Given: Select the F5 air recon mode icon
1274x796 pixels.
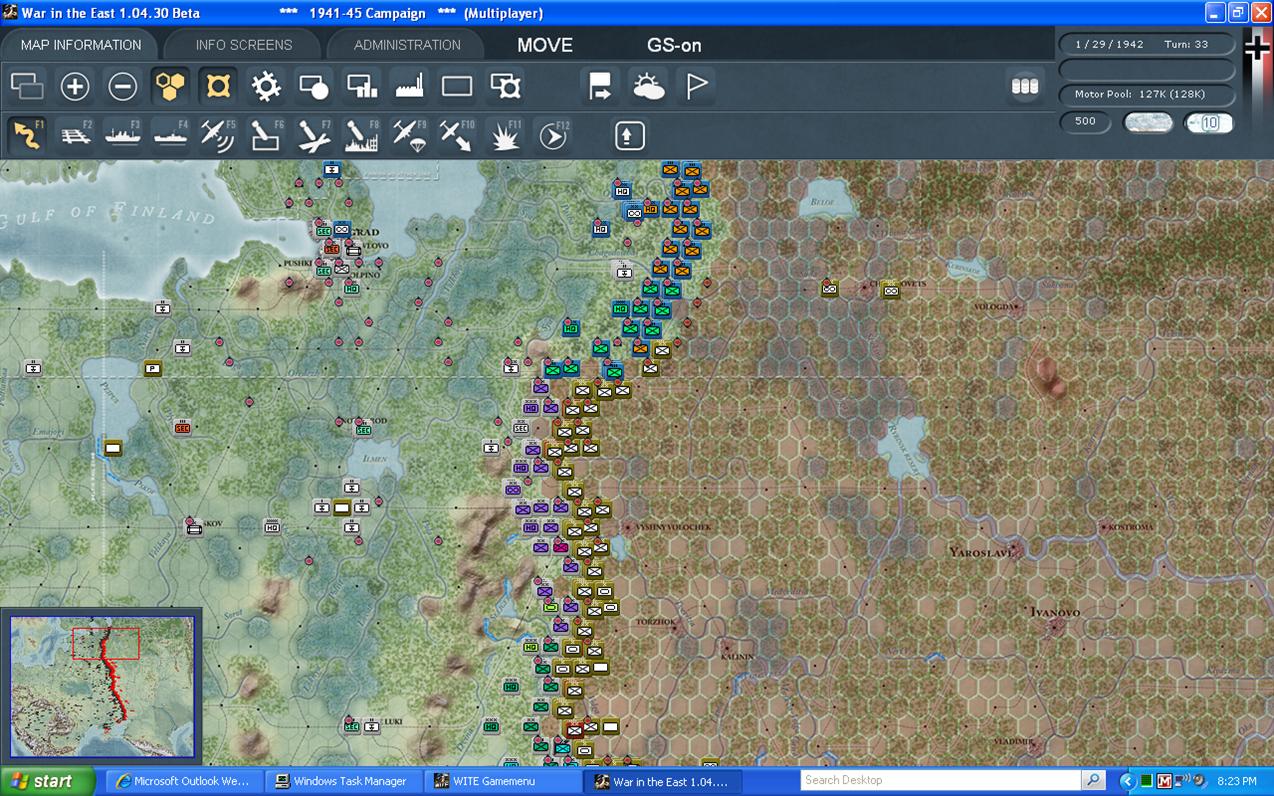Looking at the screenshot, I should [218, 135].
